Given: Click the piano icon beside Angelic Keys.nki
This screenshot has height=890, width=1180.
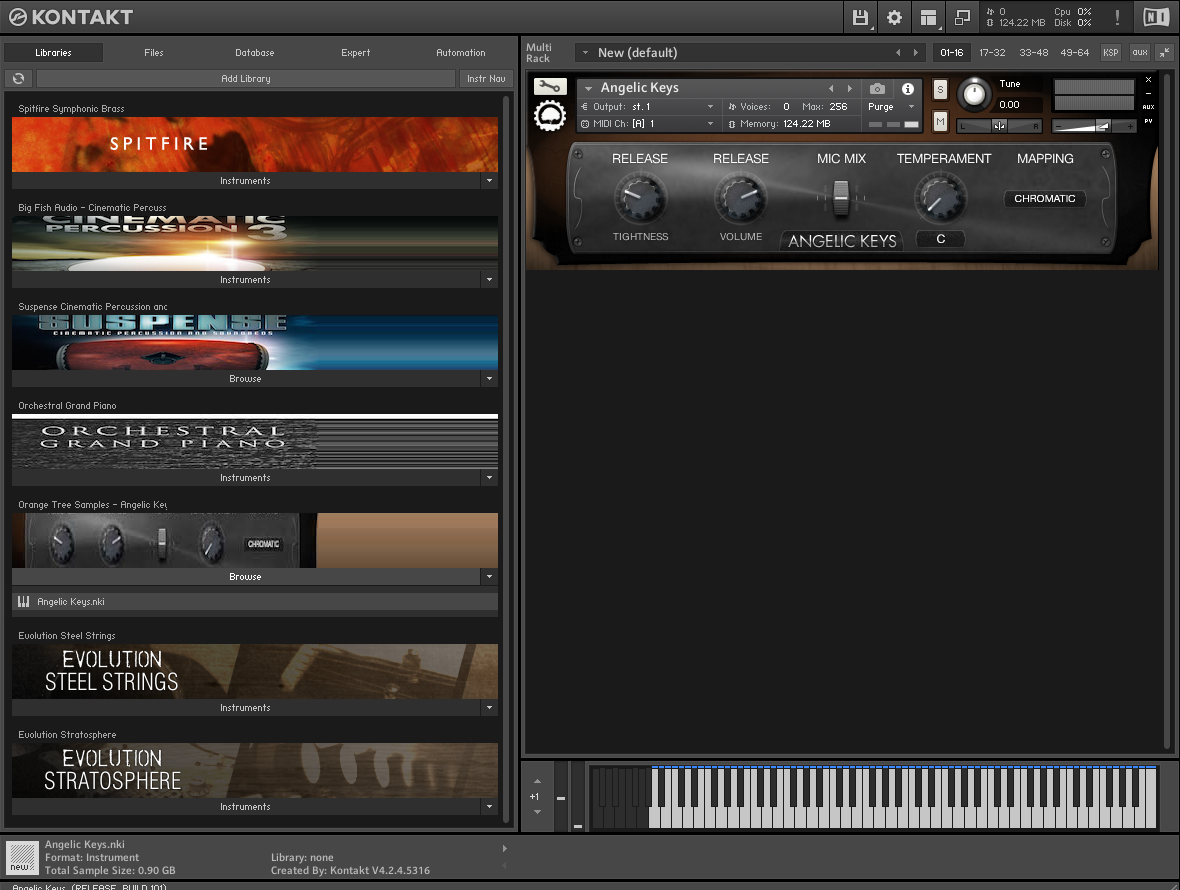Looking at the screenshot, I should tap(23, 602).
